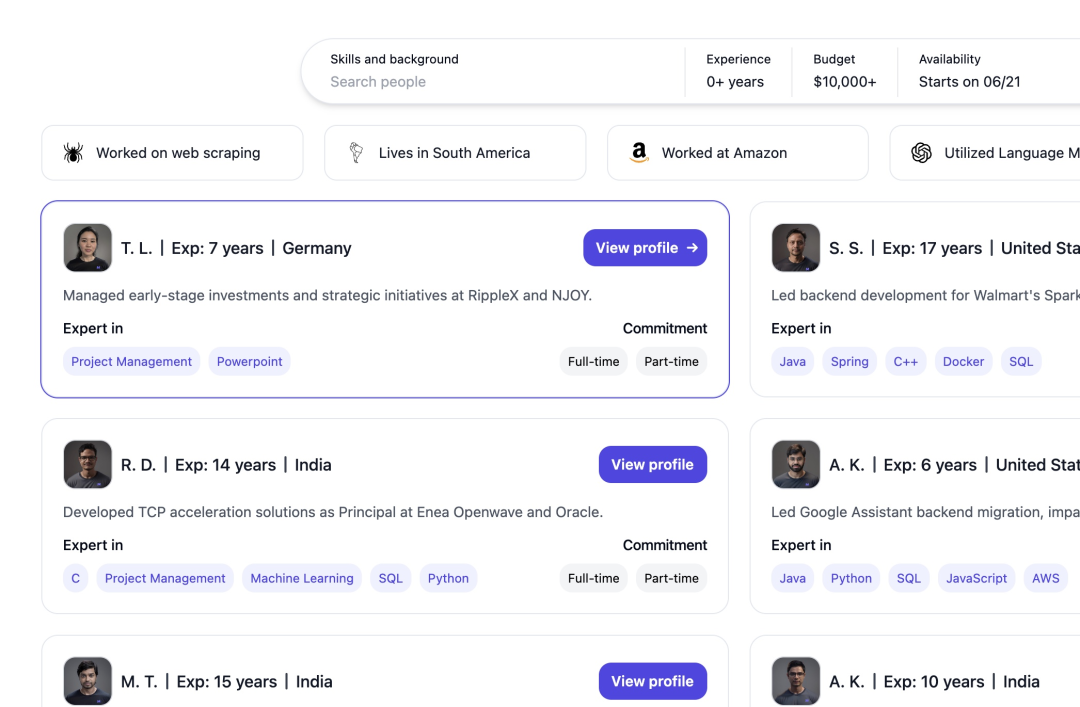The image size is (1080, 707).
Task: Click Python tag on A. K.'s card
Action: click(x=851, y=578)
